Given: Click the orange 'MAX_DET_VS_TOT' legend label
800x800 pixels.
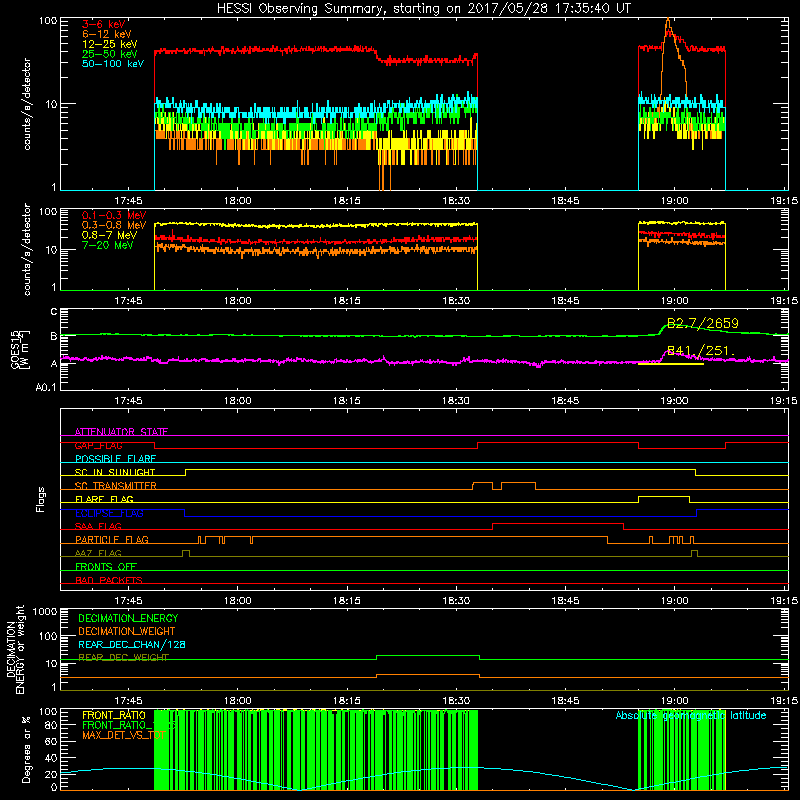Looking at the screenshot, I should (x=123, y=735).
